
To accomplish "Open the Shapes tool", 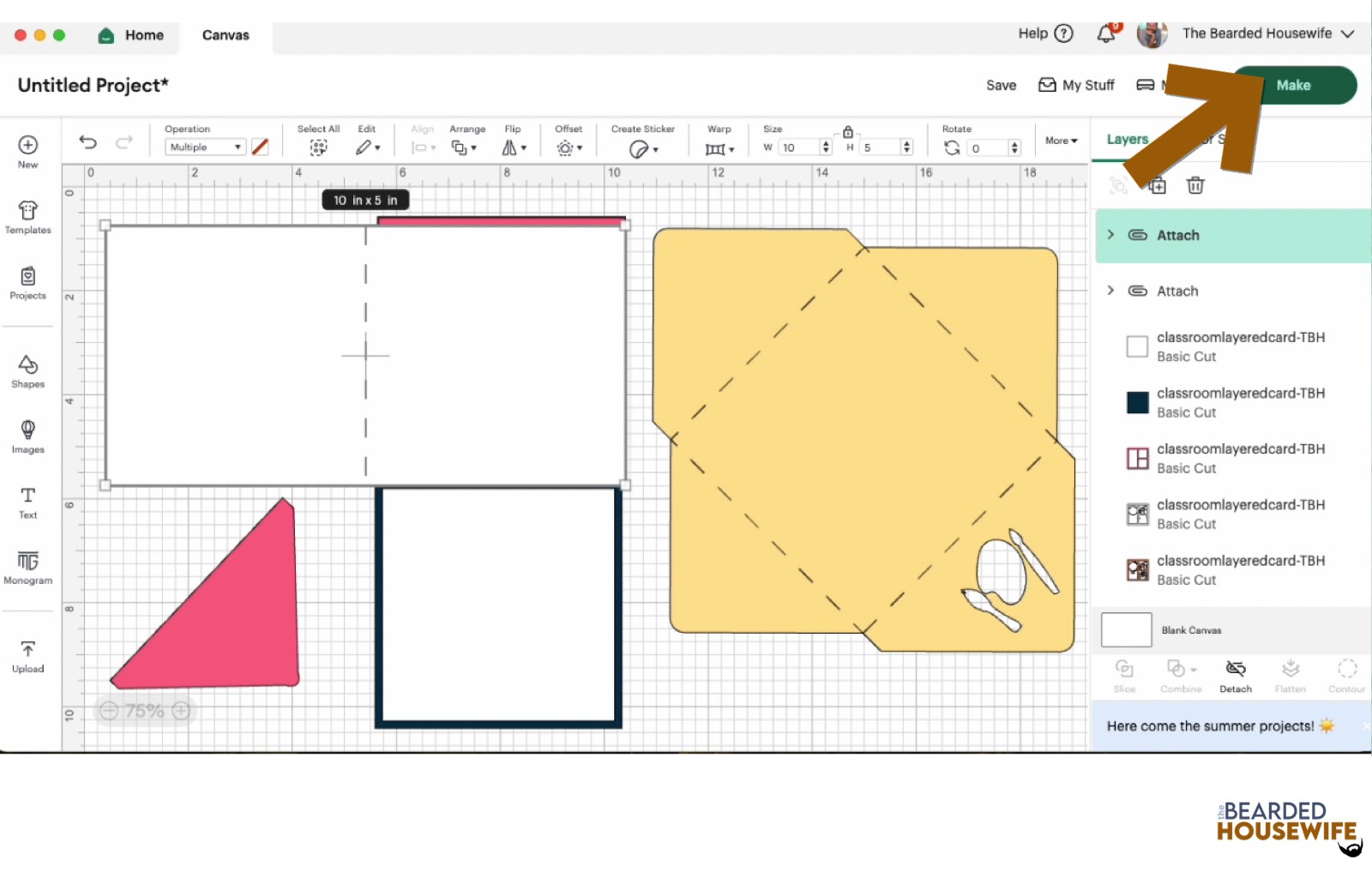I will [x=27, y=371].
